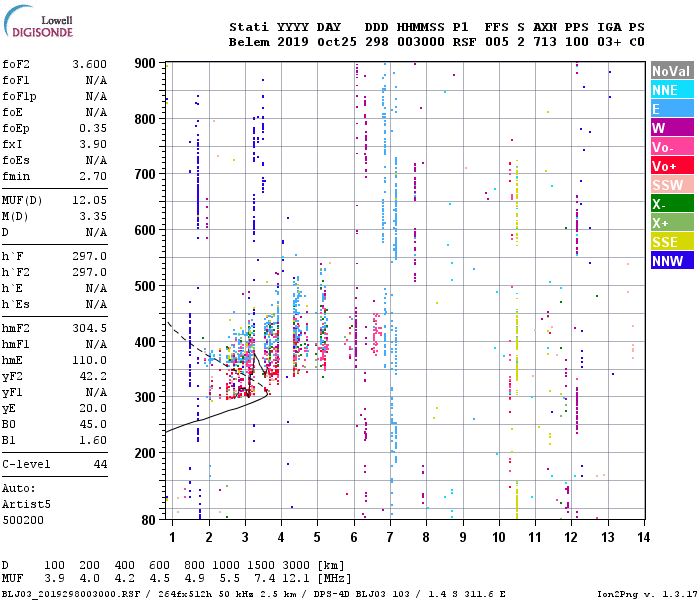Select the E blue legend swatch
The image size is (700, 600).
[672, 109]
